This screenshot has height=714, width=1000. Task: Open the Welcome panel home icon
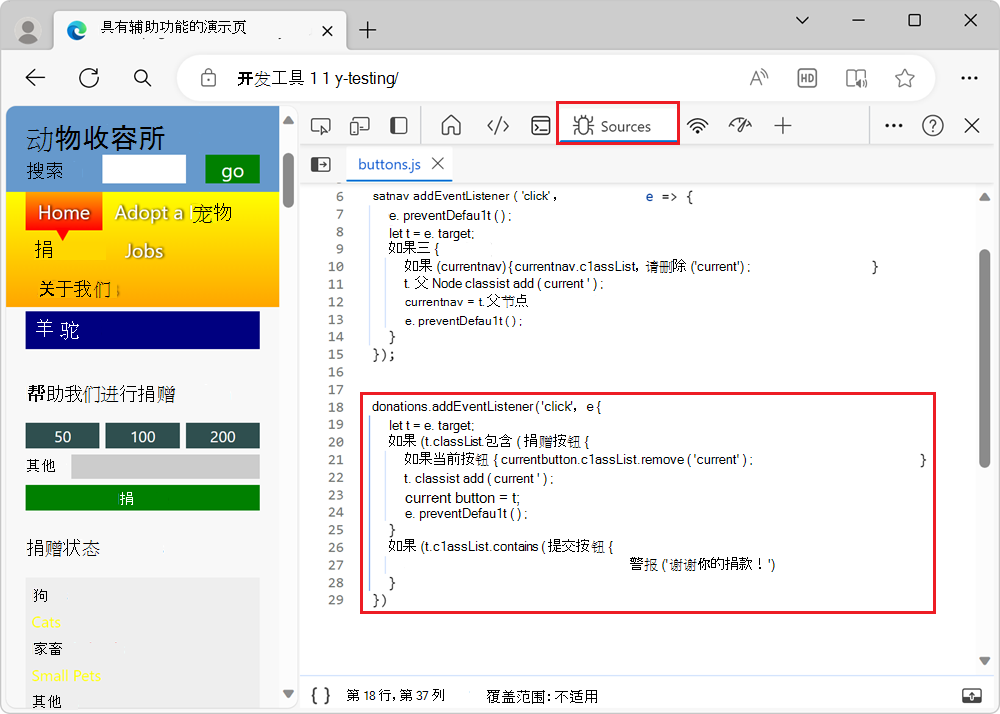(451, 125)
